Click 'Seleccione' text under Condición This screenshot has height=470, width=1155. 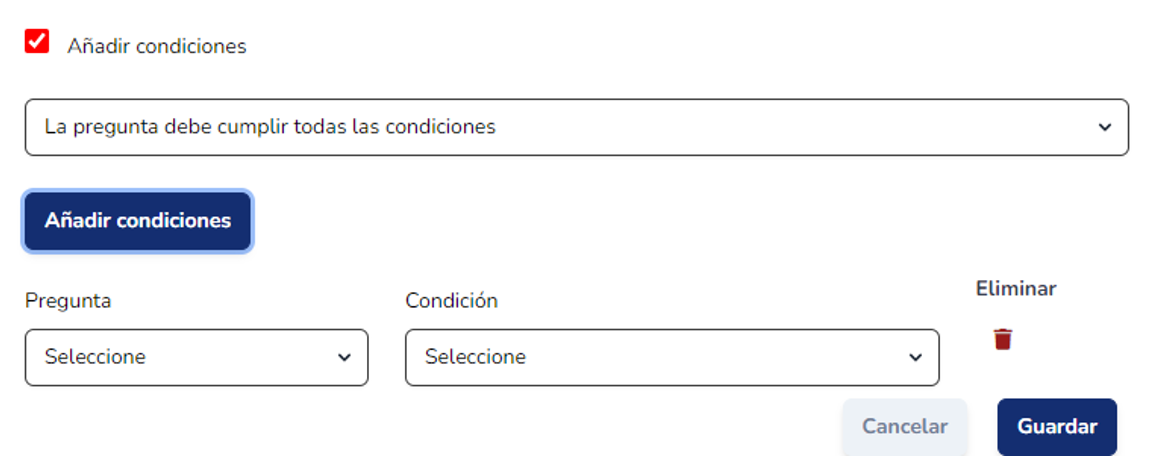(475, 357)
